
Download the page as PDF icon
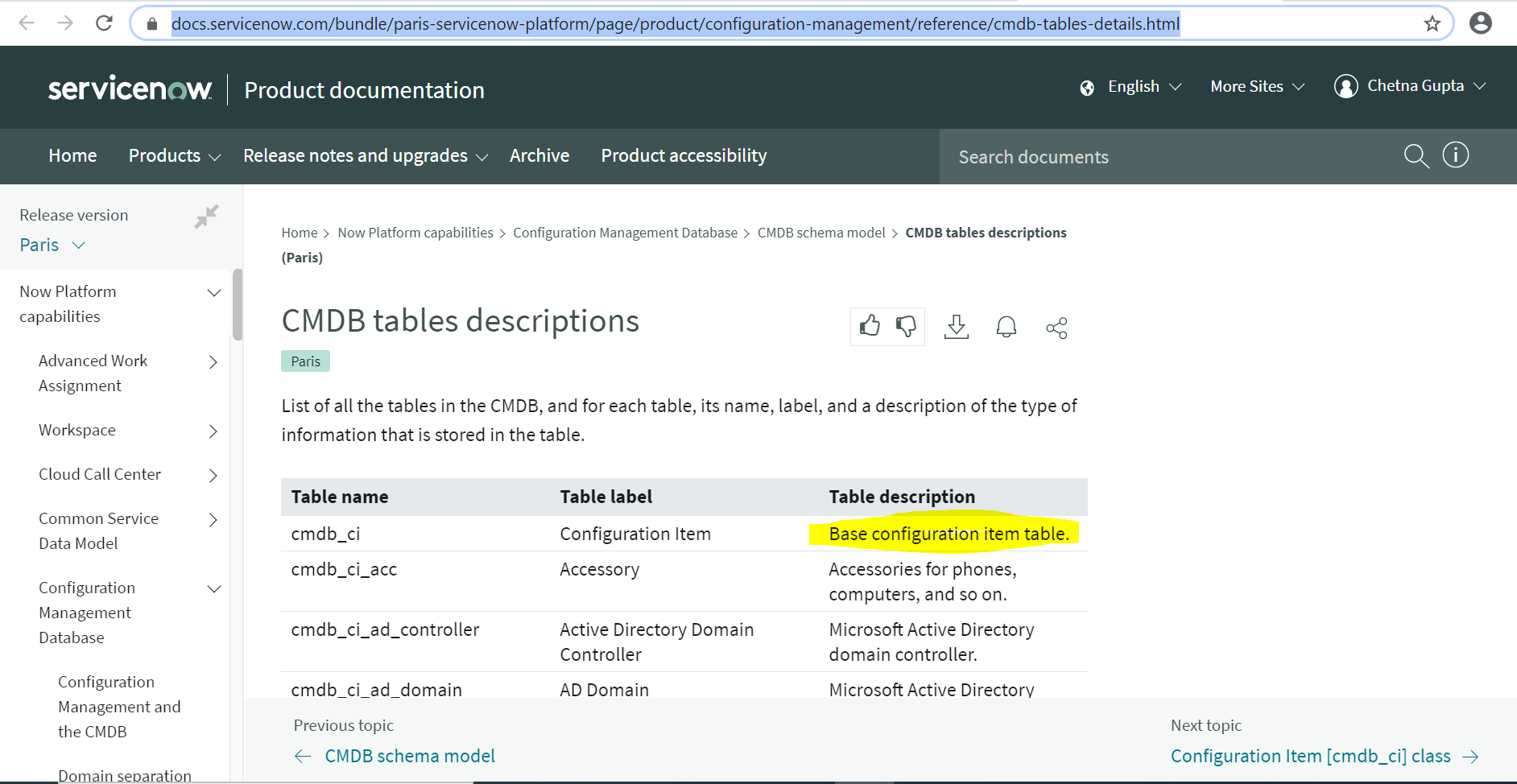point(956,327)
